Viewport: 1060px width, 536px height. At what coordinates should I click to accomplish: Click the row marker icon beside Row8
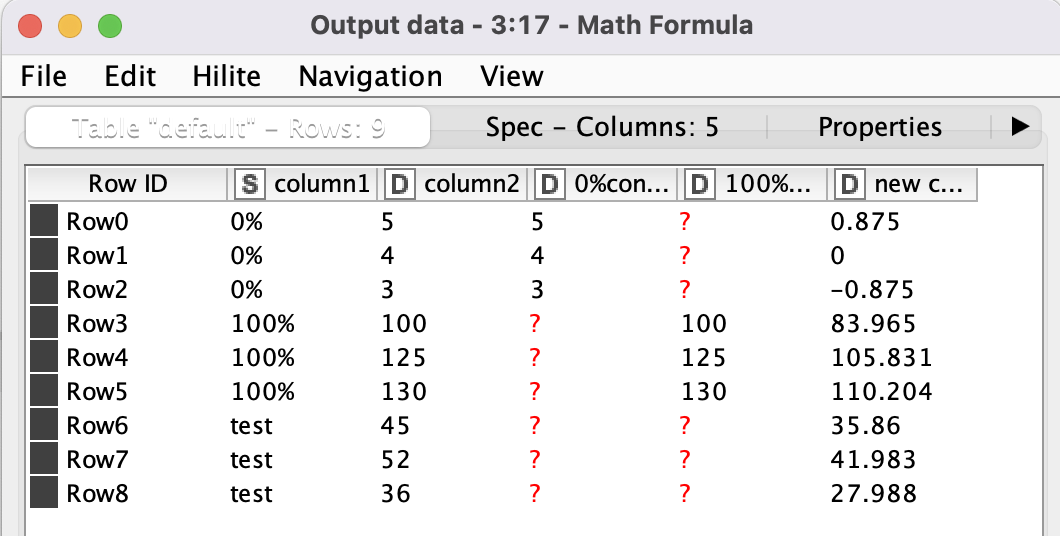click(44, 493)
